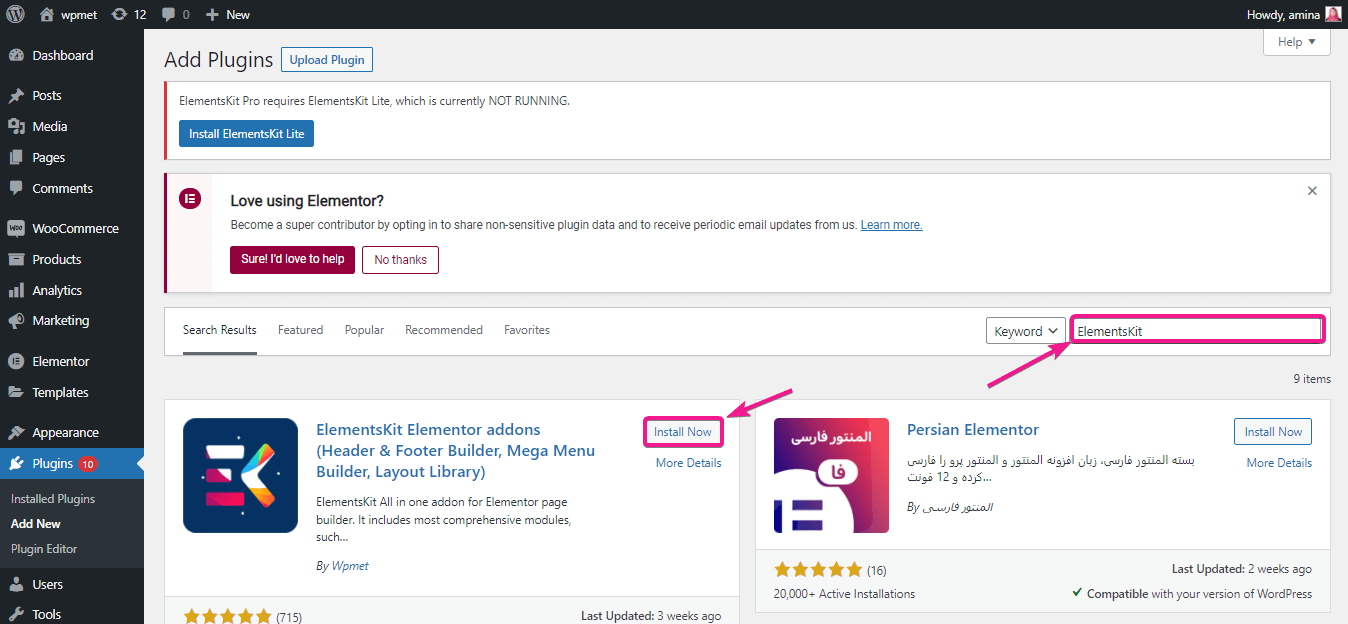The height and width of the screenshot is (624, 1348).
Task: Open the comments bubble icon in admin bar
Action: click(168, 14)
